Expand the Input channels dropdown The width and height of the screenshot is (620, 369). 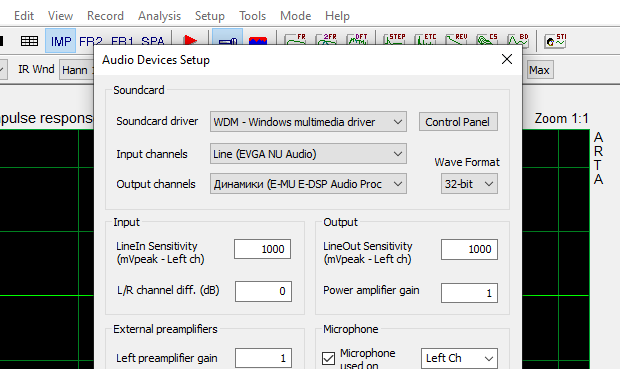[308, 154]
